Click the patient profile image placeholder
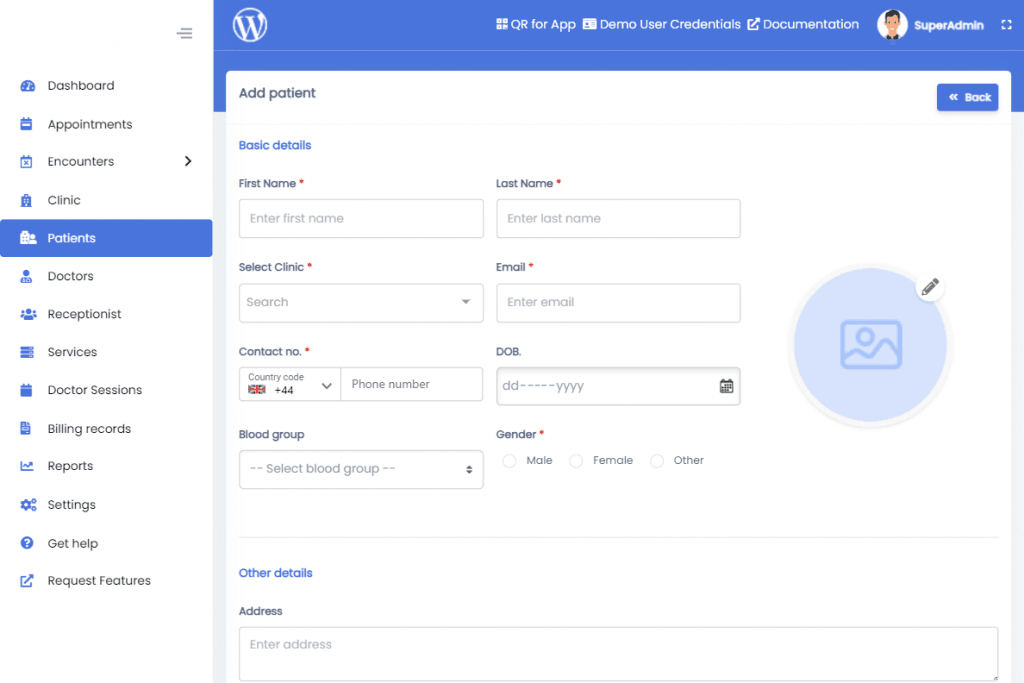The image size is (1024, 683). (x=871, y=345)
